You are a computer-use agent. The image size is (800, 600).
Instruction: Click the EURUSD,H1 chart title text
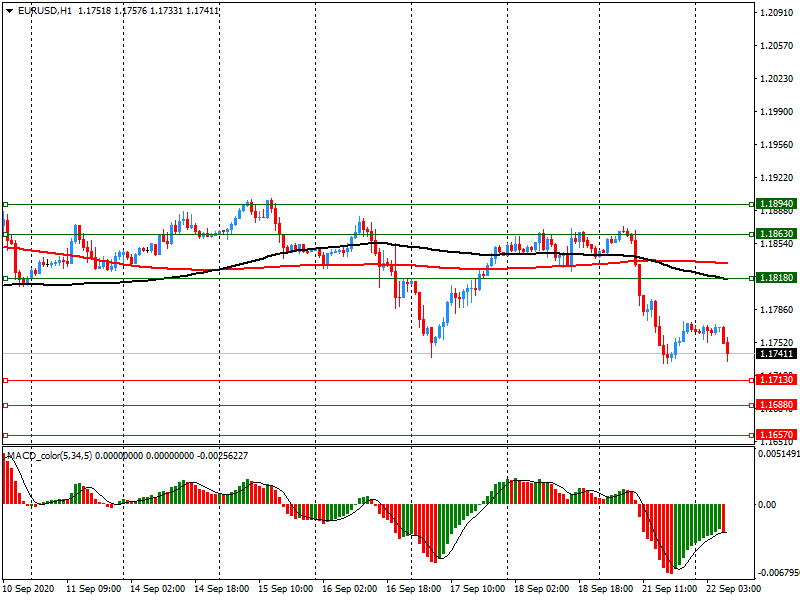click(x=45, y=11)
